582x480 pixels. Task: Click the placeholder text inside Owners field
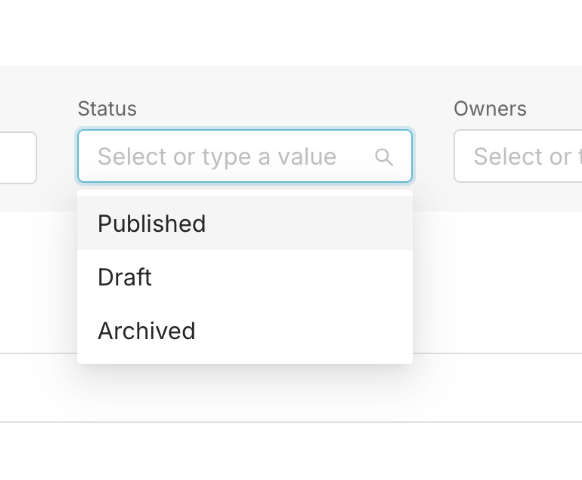(527, 157)
